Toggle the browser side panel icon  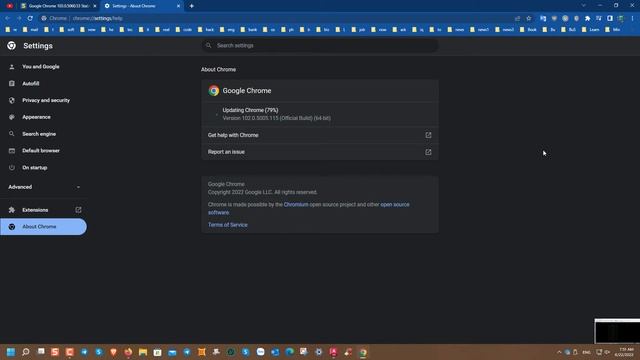(x=610, y=18)
